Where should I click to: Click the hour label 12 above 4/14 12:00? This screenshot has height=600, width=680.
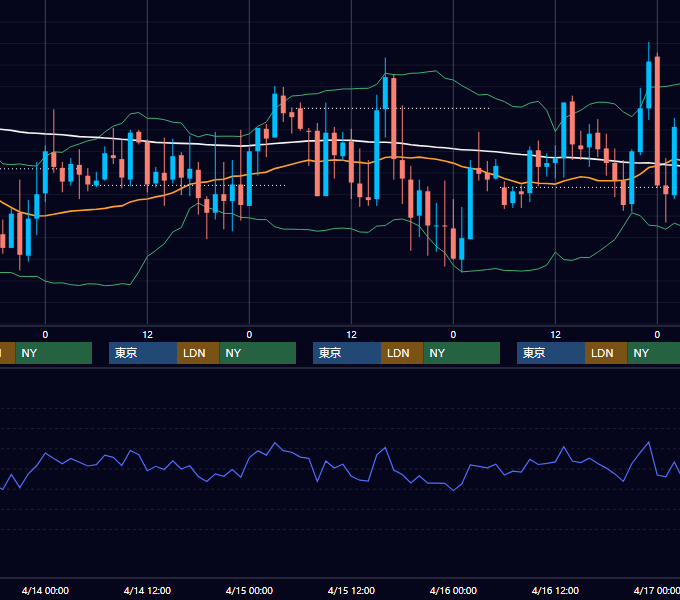point(147,335)
